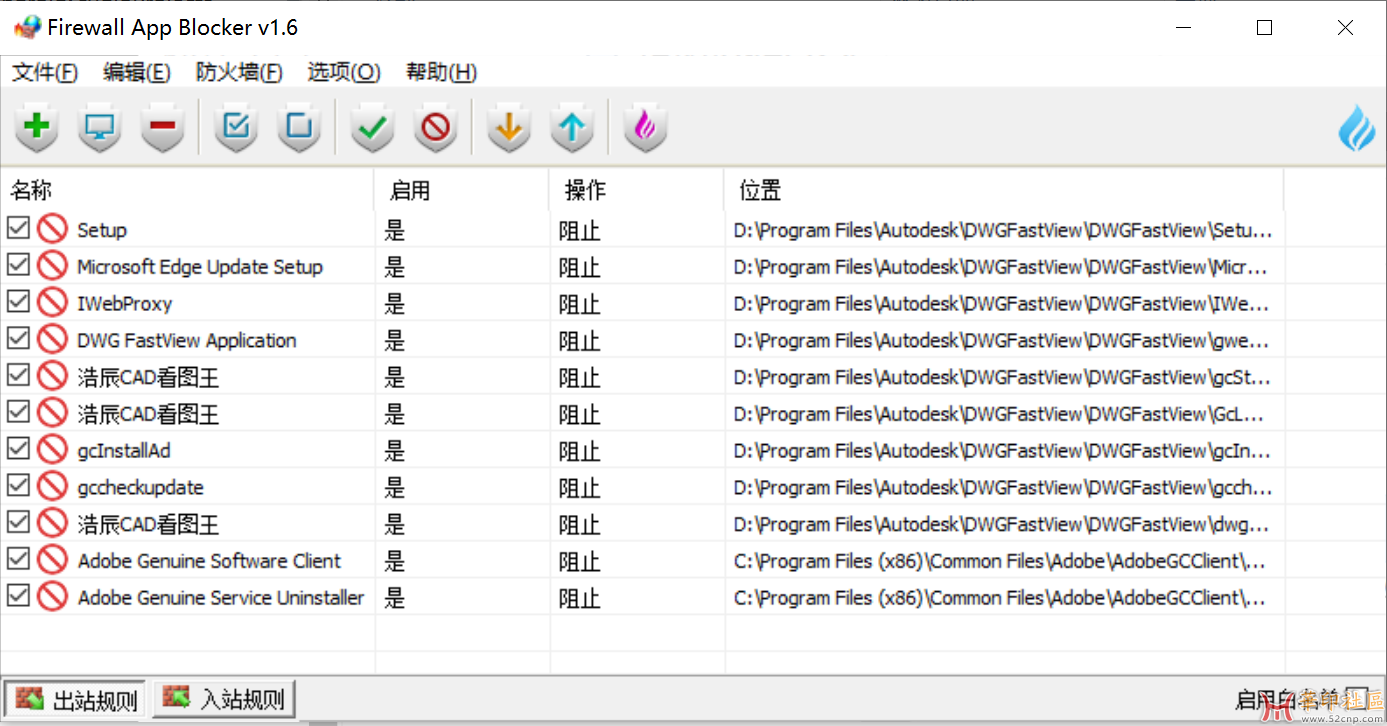Click the location path ending in gcIn…

(x=1001, y=451)
